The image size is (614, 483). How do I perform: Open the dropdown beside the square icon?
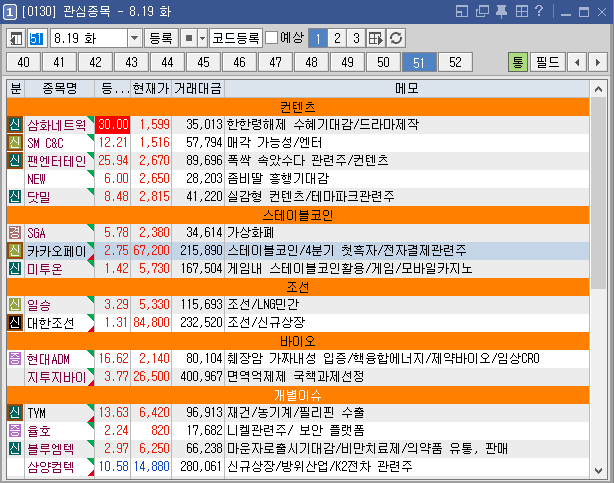click(x=202, y=38)
